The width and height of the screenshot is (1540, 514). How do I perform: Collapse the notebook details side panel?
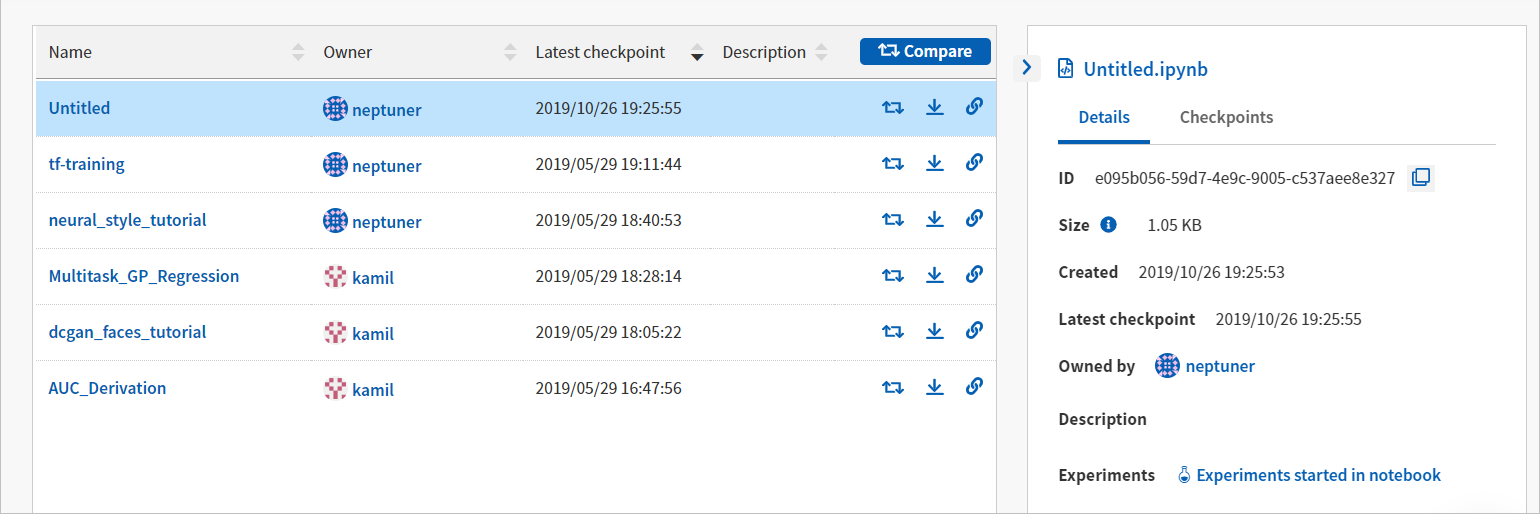tap(1027, 68)
